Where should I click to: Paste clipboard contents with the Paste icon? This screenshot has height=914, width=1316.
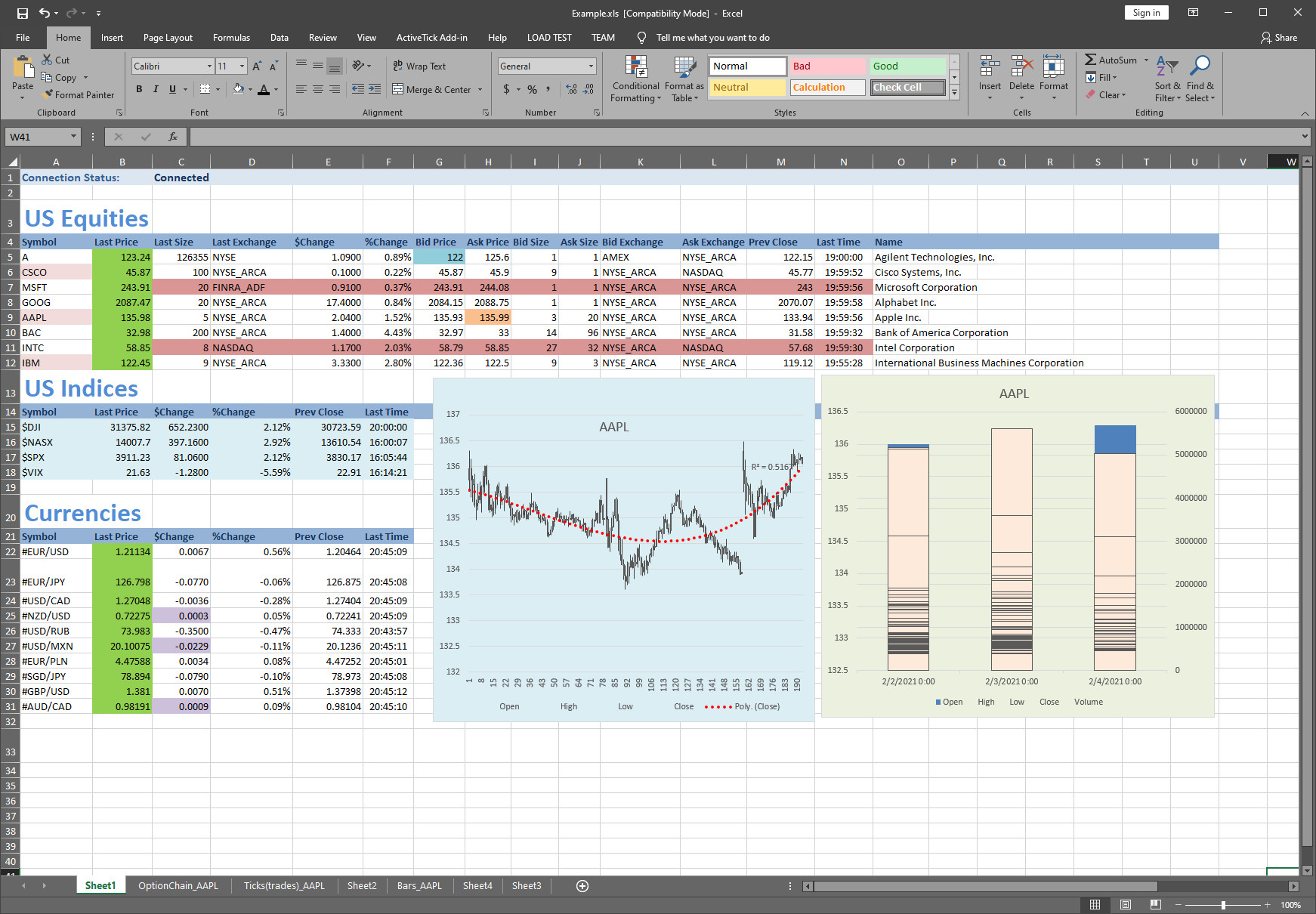tap(23, 68)
